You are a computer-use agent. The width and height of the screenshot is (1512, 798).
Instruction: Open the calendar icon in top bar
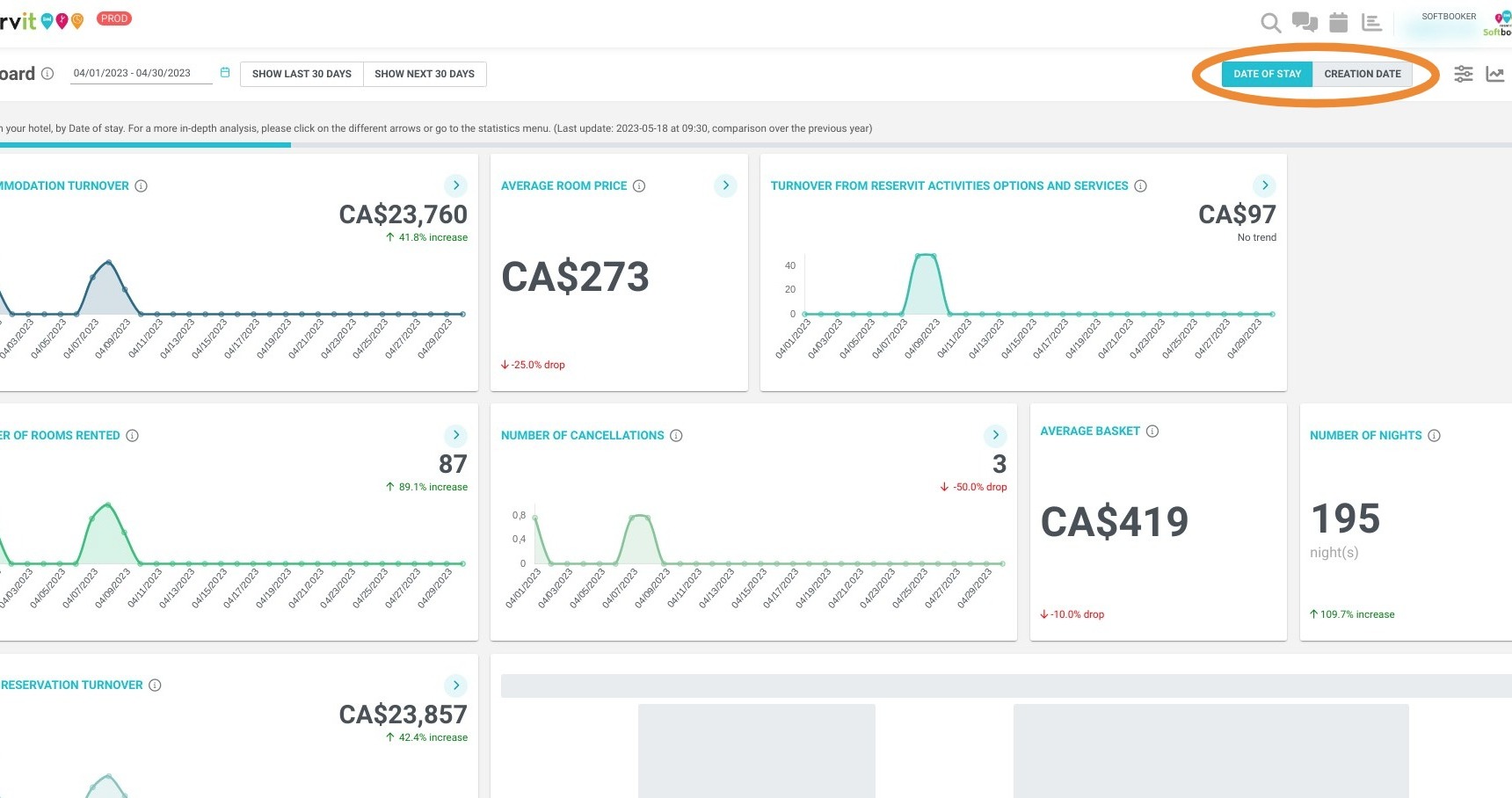(1338, 22)
